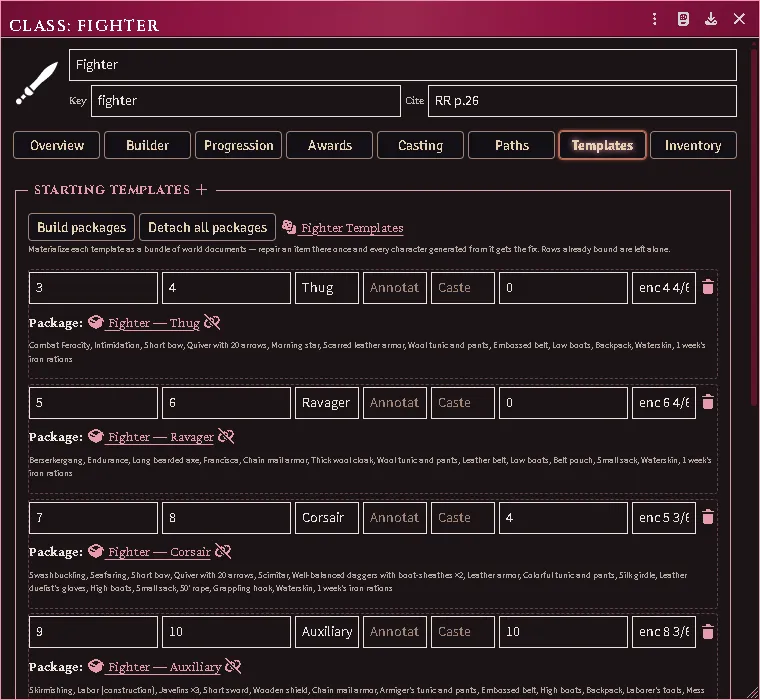This screenshot has width=760, height=700.
Task: Click the download/export icon in header
Action: click(x=711, y=19)
